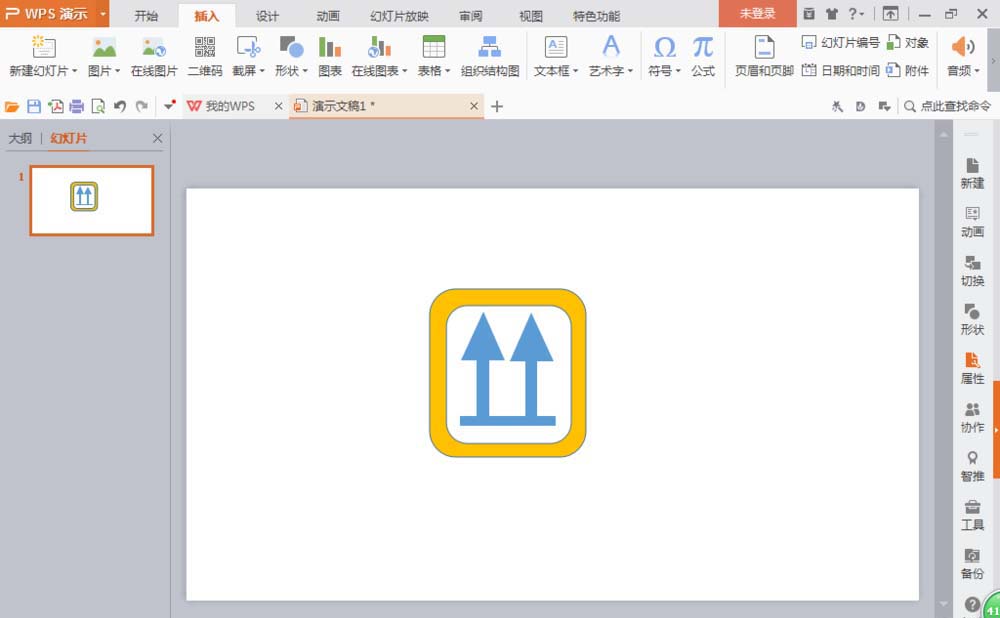Expand the 形状 shapes dropdown

click(292, 71)
